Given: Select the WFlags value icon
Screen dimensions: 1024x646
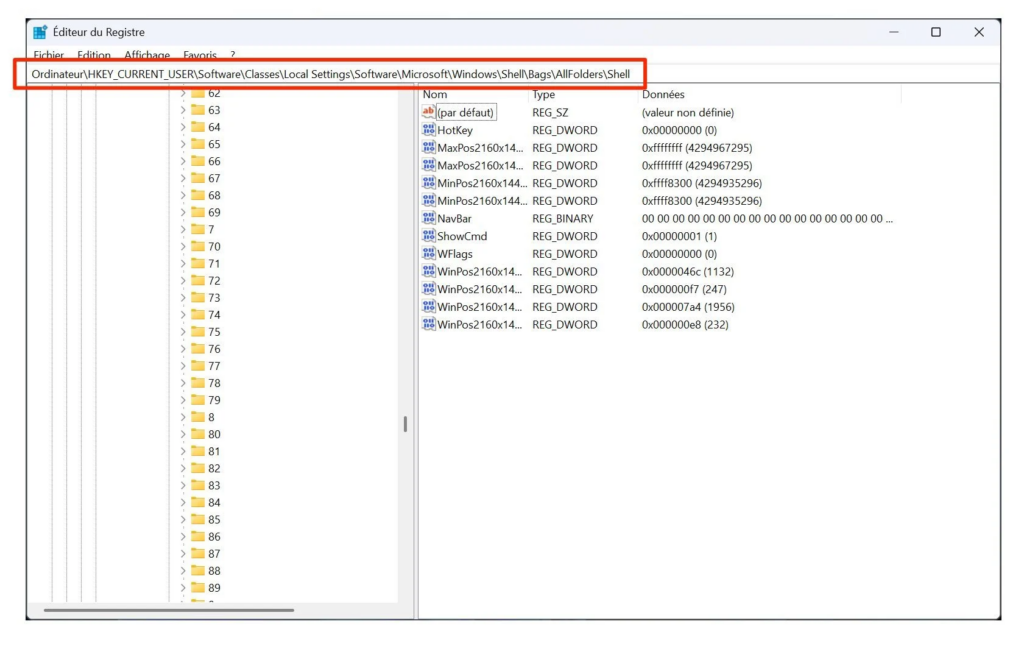Looking at the screenshot, I should [x=429, y=254].
